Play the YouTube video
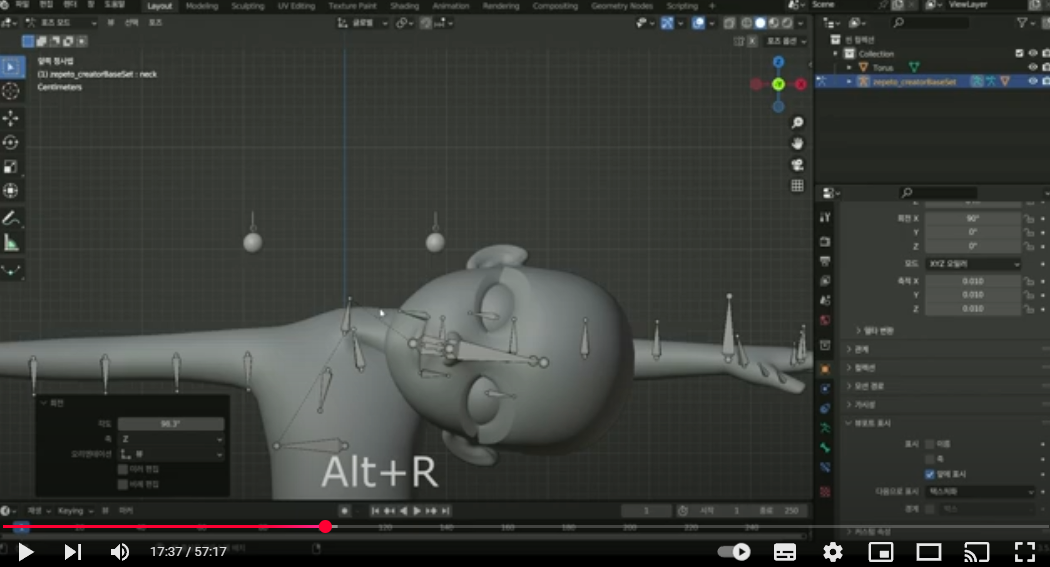Image resolution: width=1050 pixels, height=567 pixels. coord(25,552)
